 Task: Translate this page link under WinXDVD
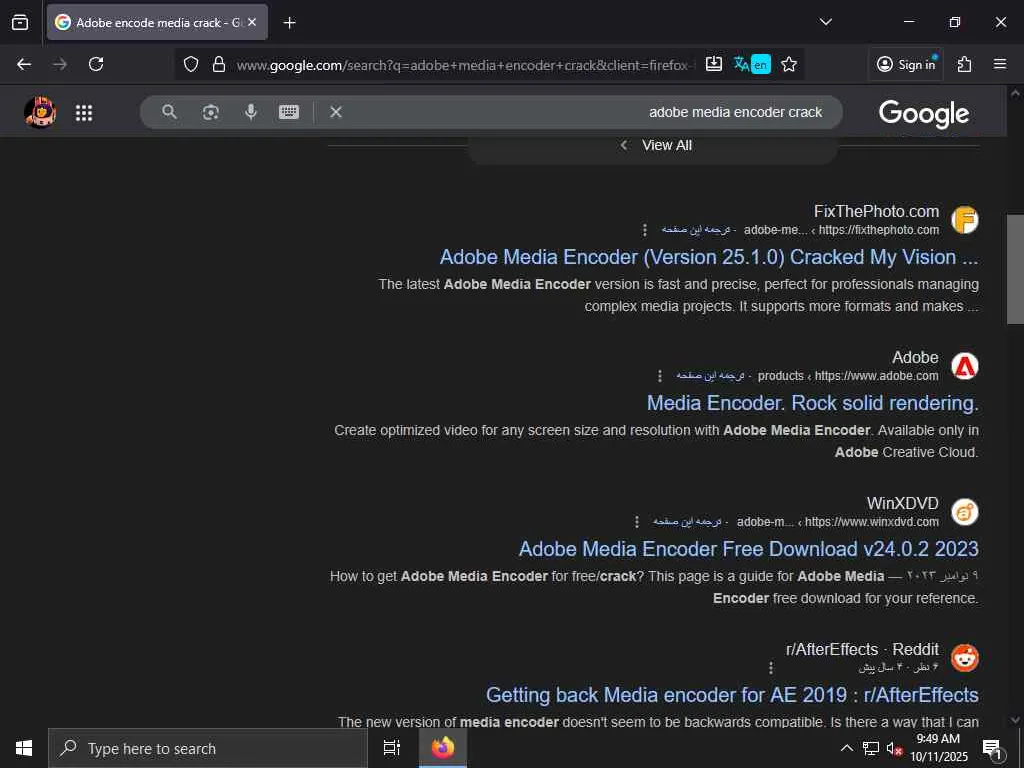pos(687,522)
